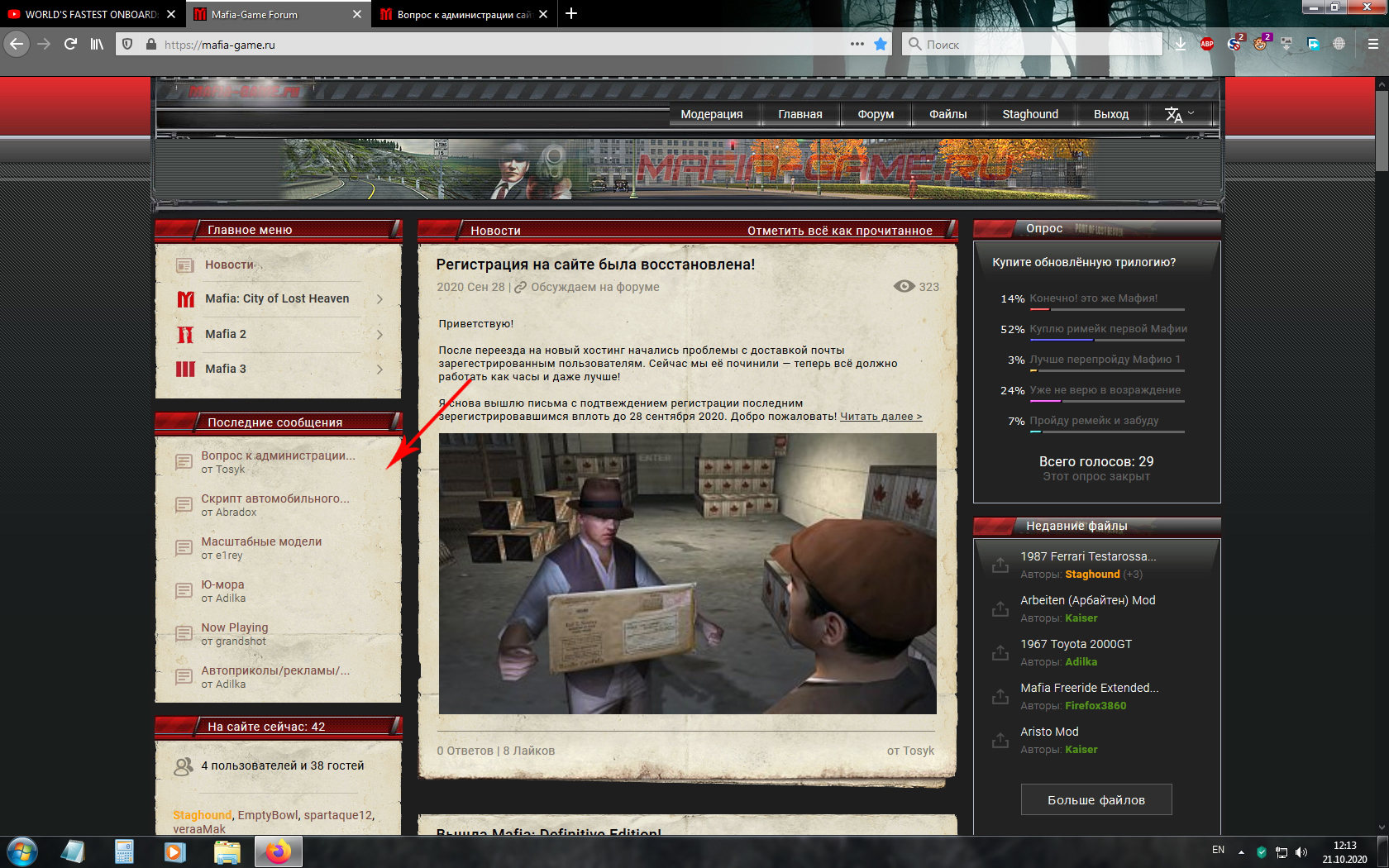Viewport: 1389px width, 868px height.
Task: Open Mafia Freeride Extended... file
Action: [1090, 688]
